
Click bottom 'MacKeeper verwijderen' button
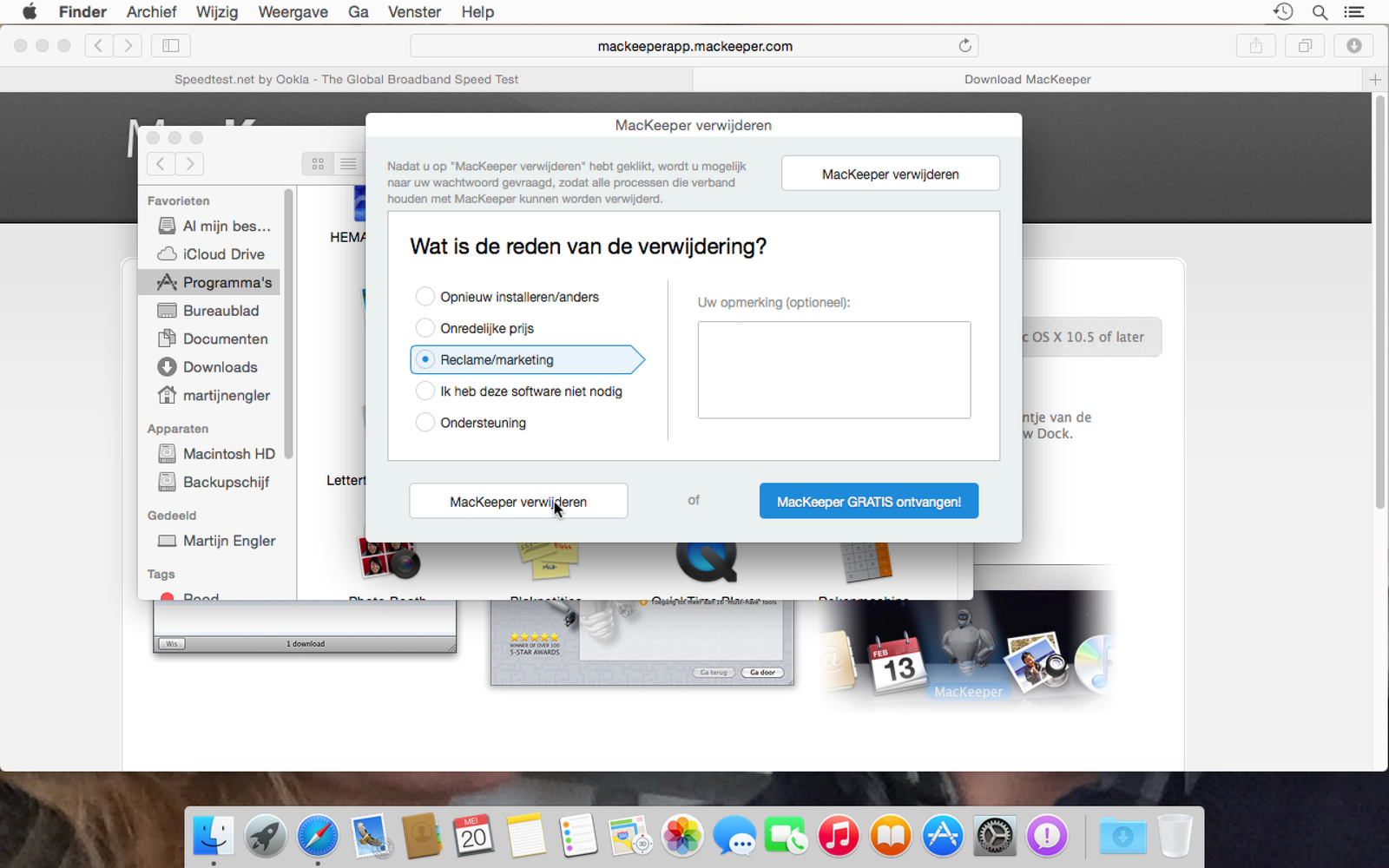point(518,502)
